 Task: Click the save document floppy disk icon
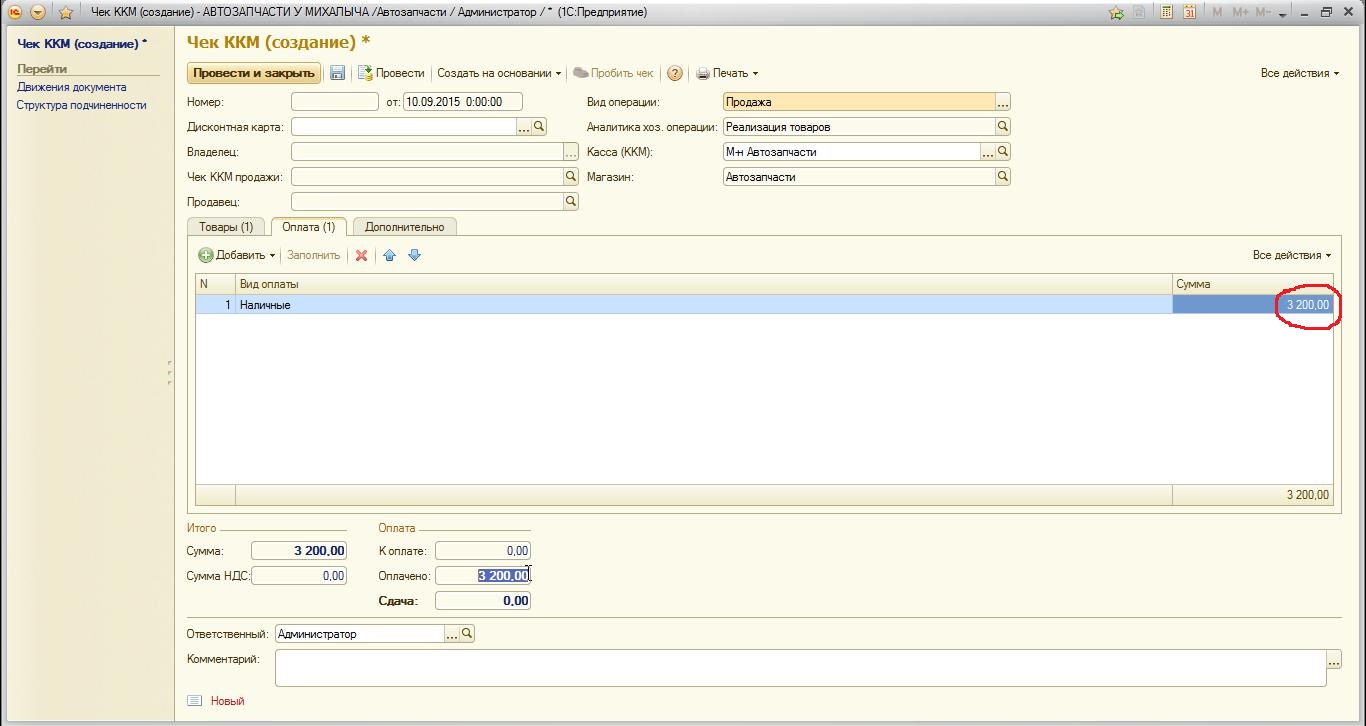(x=338, y=73)
